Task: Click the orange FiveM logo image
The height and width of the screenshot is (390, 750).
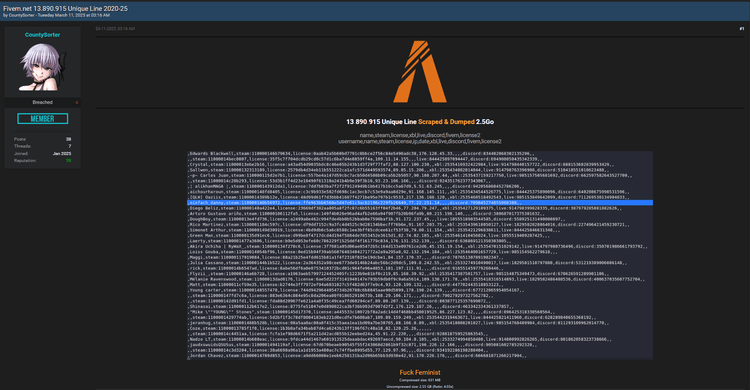Action: [419, 72]
